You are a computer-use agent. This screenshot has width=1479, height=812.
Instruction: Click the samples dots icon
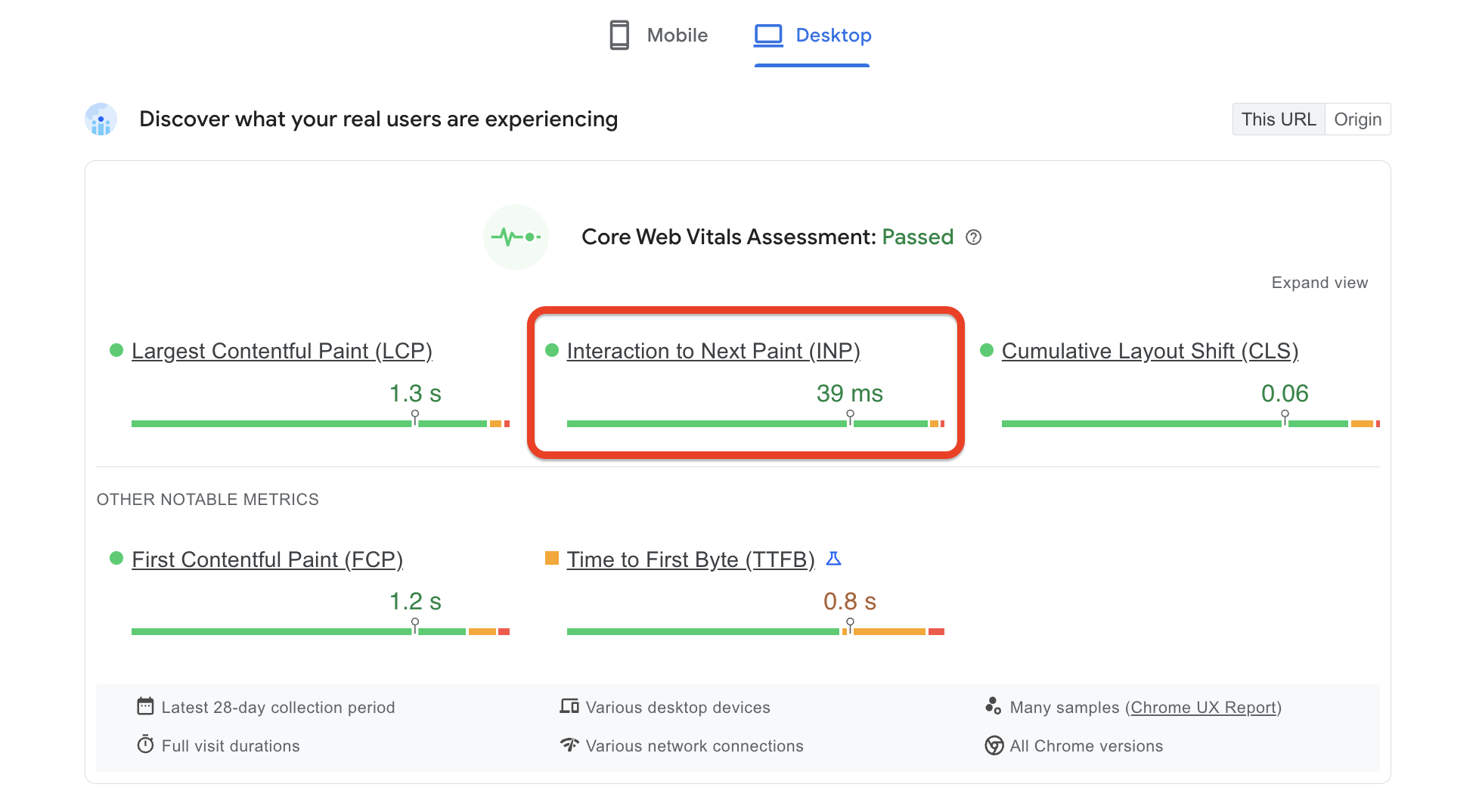[x=994, y=706]
